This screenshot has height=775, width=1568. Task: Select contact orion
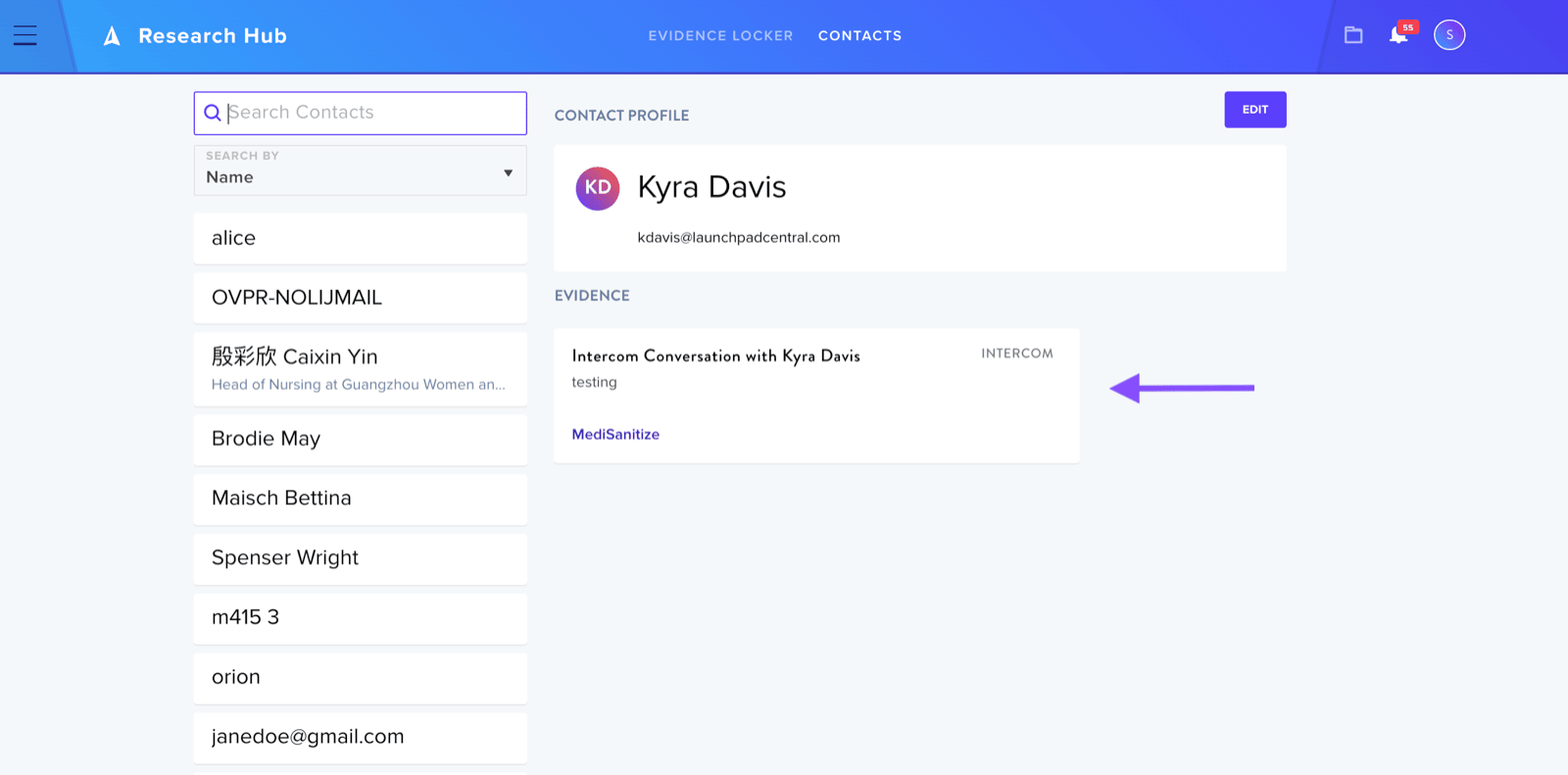pyautogui.click(x=360, y=678)
